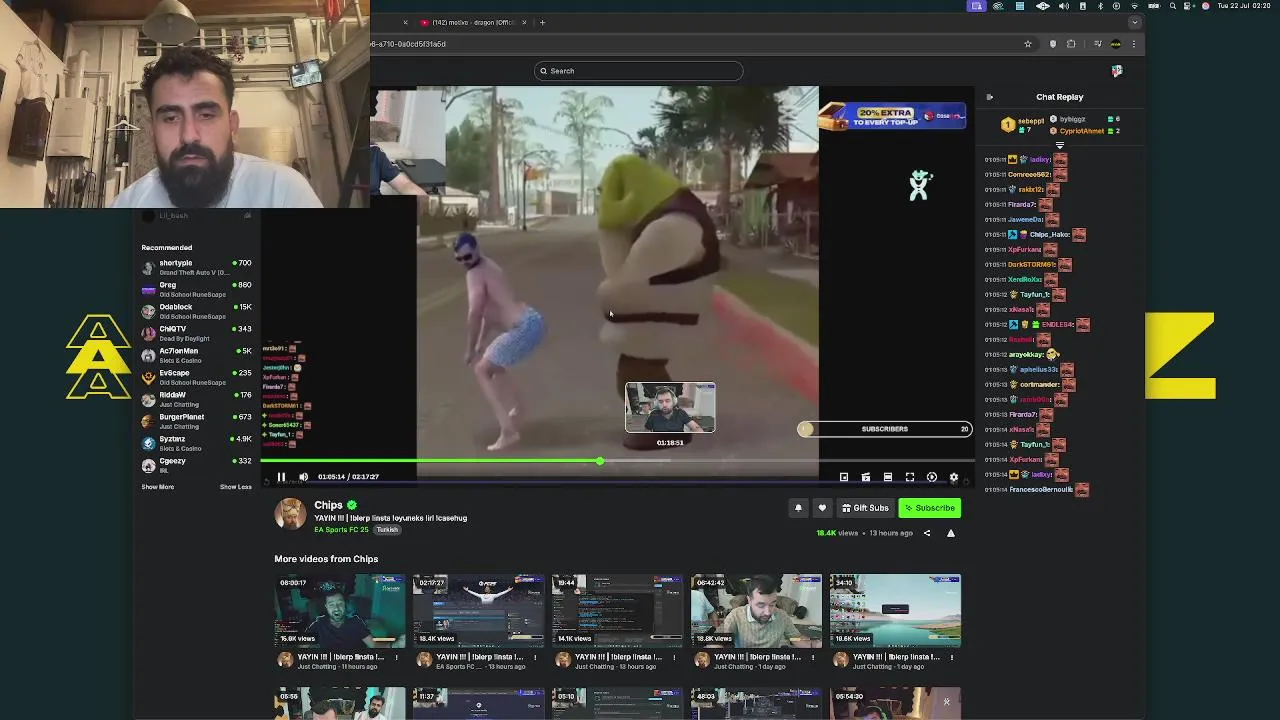This screenshot has height=720, width=1280.
Task: Bookmark this page with star icon
Action: (x=1027, y=44)
